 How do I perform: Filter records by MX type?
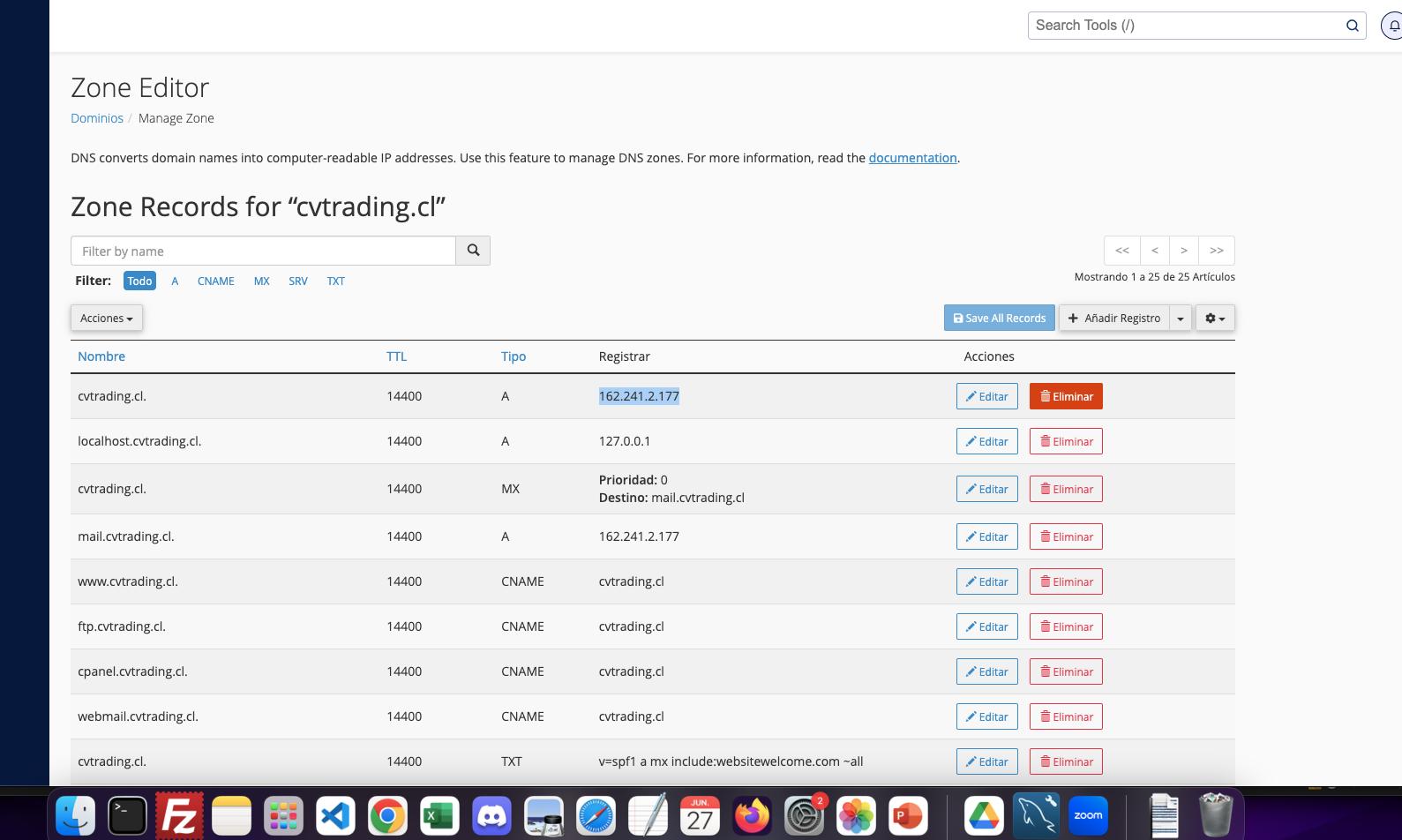(261, 281)
